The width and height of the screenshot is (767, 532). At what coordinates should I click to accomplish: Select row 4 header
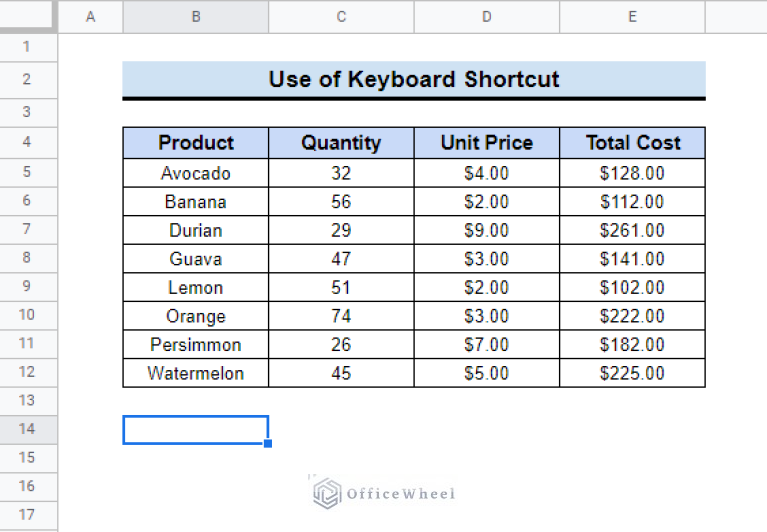click(x=28, y=142)
